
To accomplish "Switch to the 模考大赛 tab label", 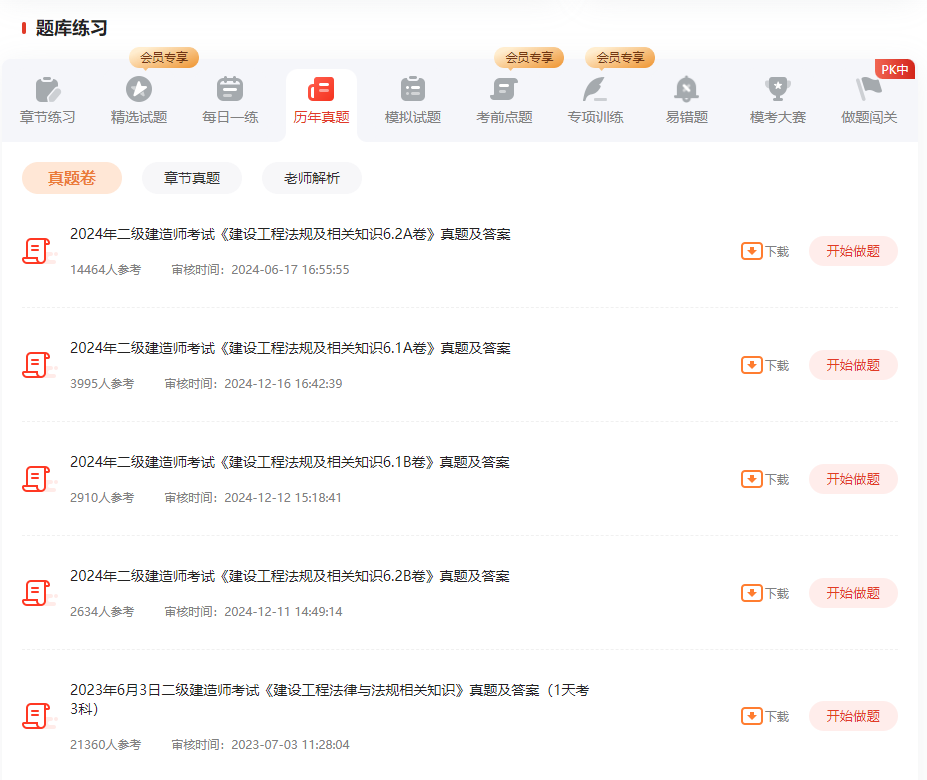I will coord(778,117).
